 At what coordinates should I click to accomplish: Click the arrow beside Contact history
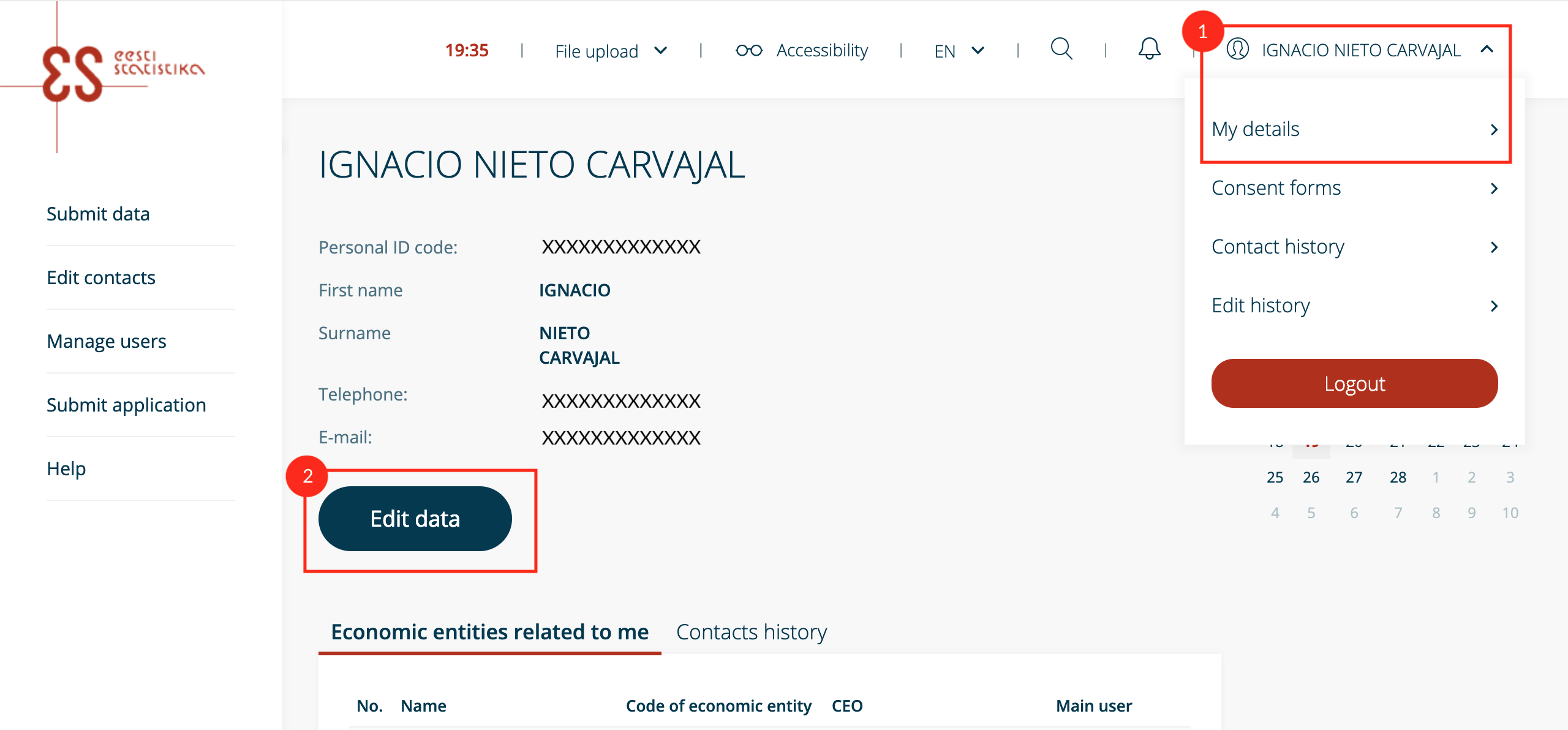point(1495,247)
